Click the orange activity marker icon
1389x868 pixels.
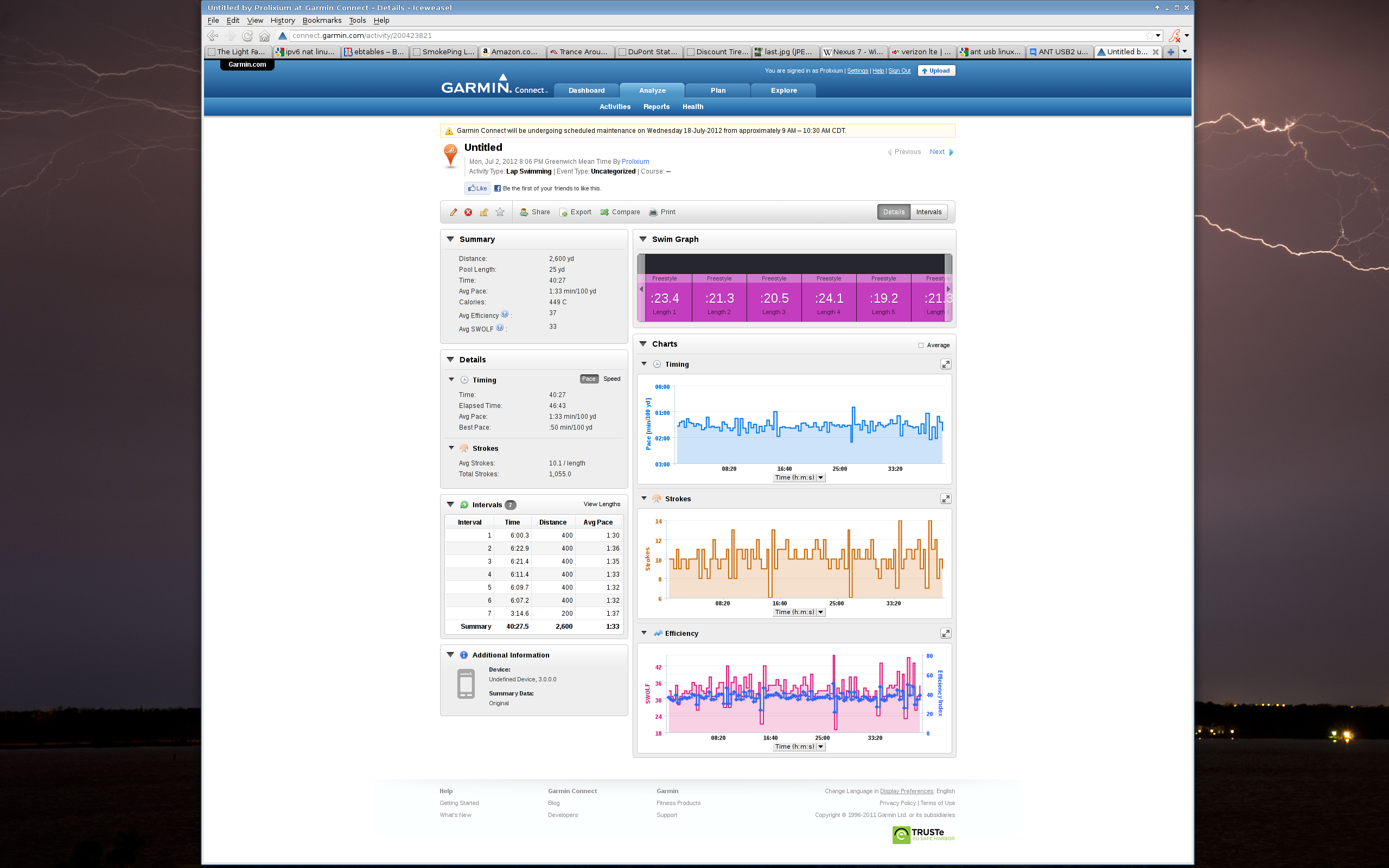(450, 155)
